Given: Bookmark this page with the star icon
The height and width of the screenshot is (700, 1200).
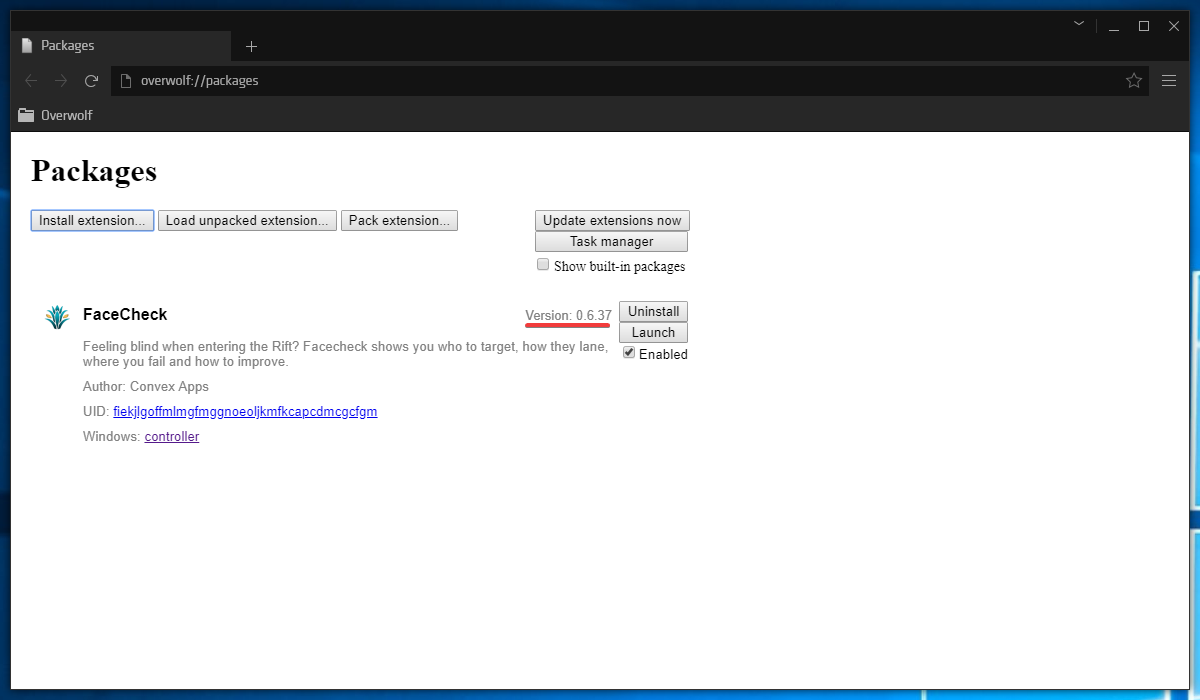Looking at the screenshot, I should click(x=1134, y=81).
